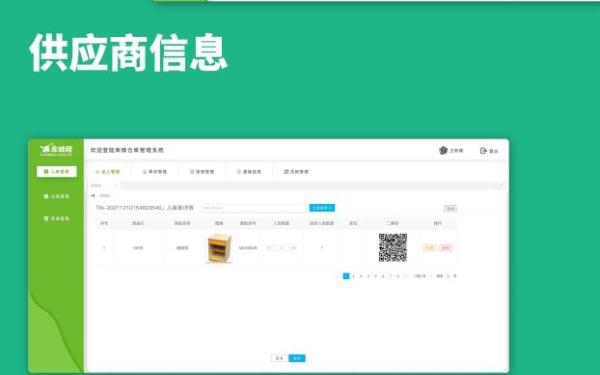Switch to the fifth top navigation tab
The image size is (600, 375).
pos(296,172)
